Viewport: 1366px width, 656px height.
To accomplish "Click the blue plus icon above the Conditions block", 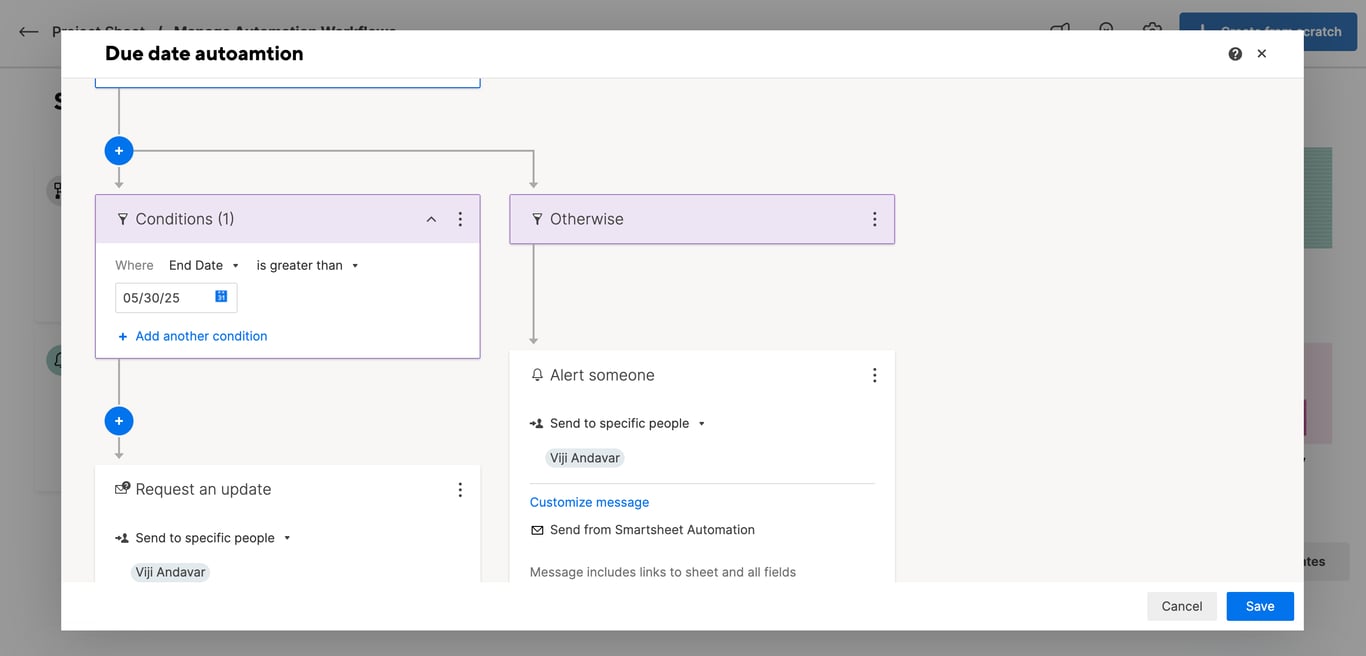I will pos(119,150).
